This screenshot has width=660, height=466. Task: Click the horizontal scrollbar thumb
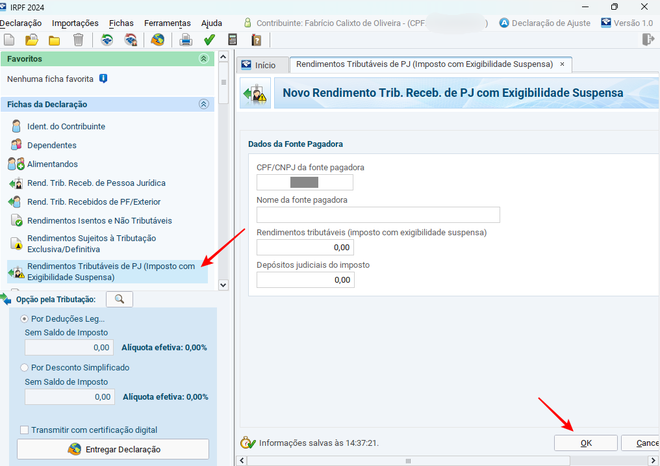(x=408, y=461)
